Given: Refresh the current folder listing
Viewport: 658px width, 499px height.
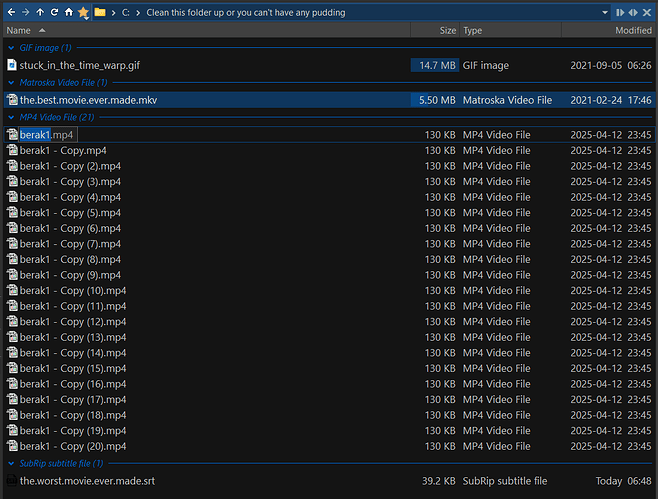Looking at the screenshot, I should [54, 12].
